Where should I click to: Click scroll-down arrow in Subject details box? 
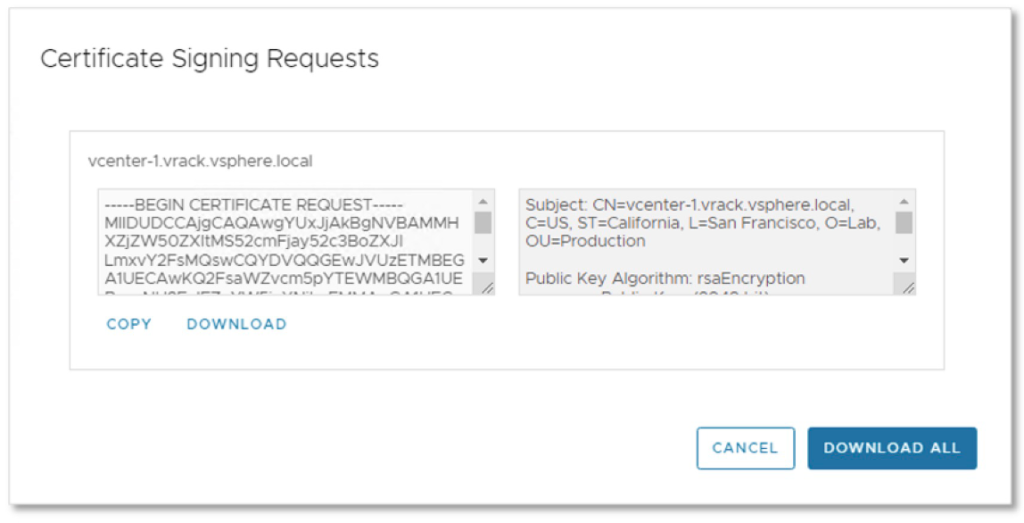tap(904, 260)
